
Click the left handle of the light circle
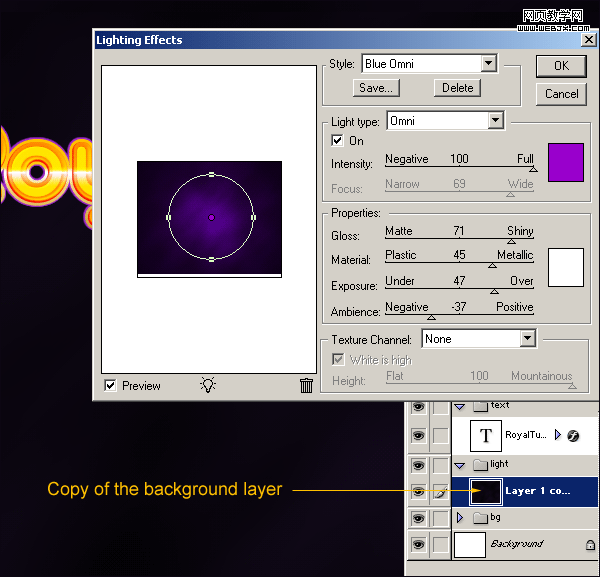click(168, 217)
